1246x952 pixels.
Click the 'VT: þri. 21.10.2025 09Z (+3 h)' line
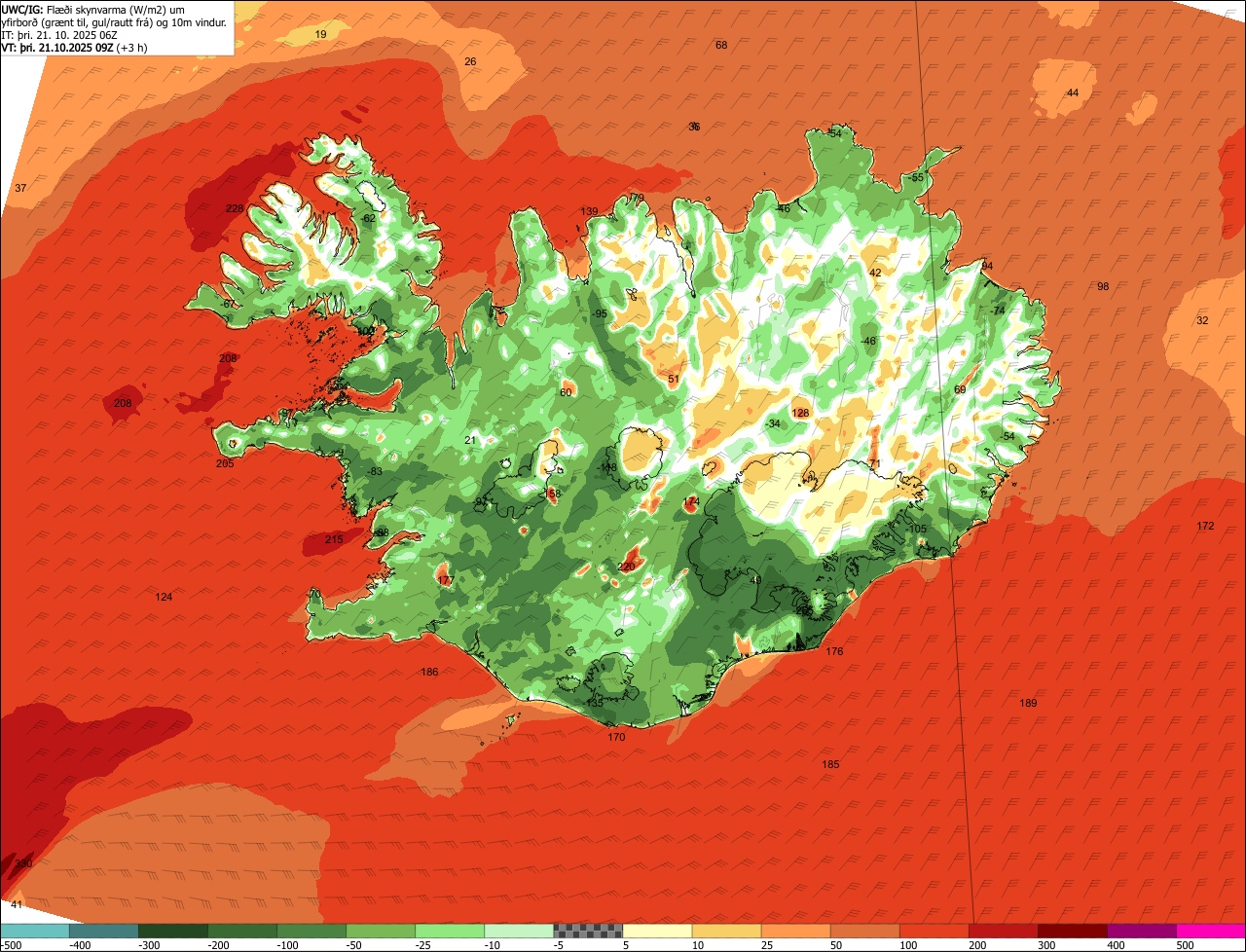74,47
